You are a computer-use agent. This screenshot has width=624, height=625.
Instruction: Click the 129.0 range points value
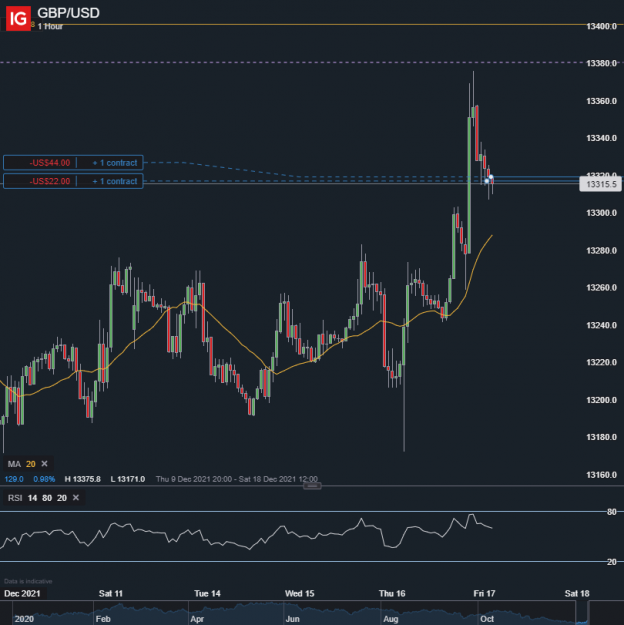14,479
